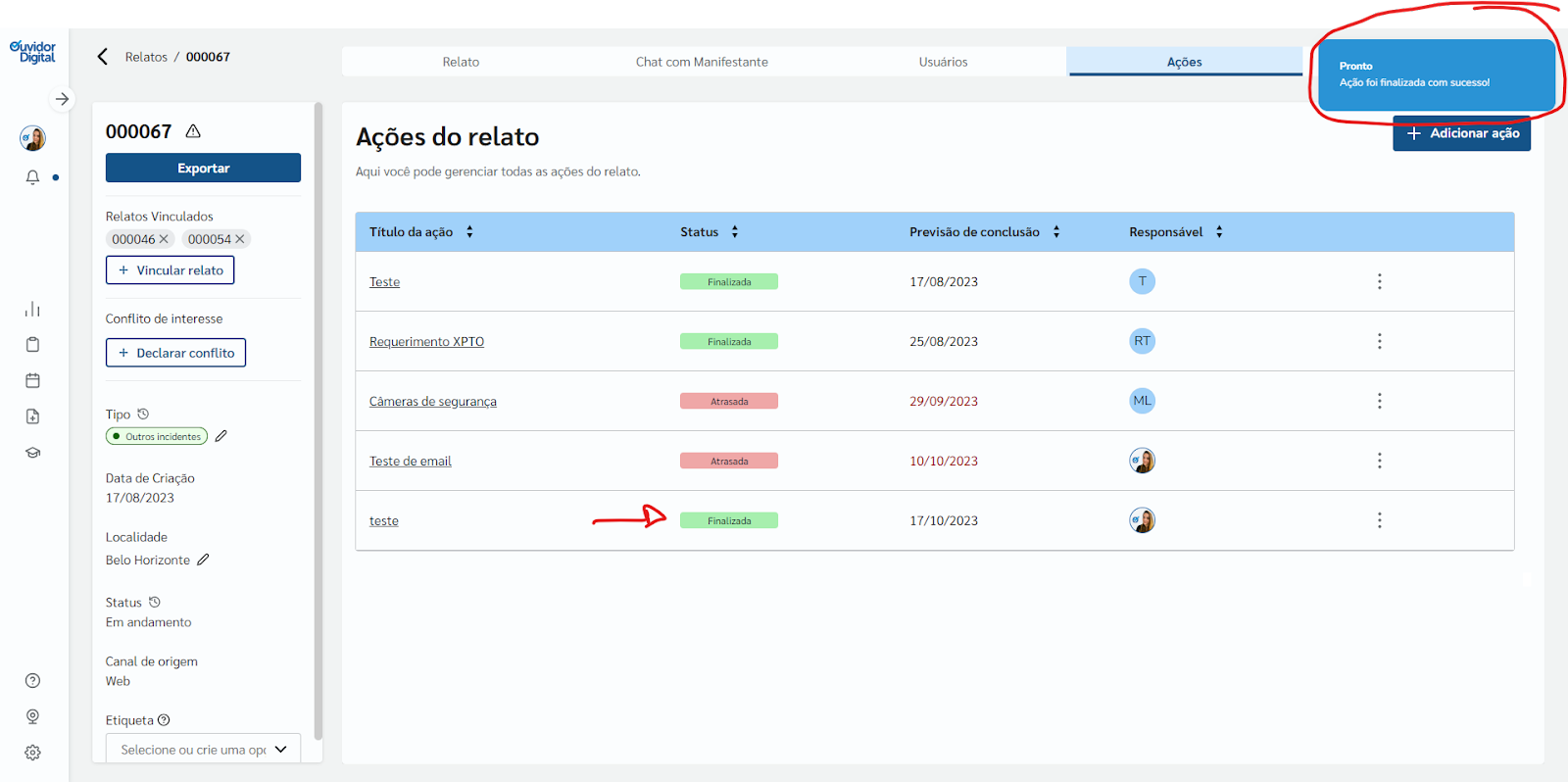Image resolution: width=1568 pixels, height=782 pixels.
Task: Click the left panel vertical scrollbar
Action: [x=318, y=421]
